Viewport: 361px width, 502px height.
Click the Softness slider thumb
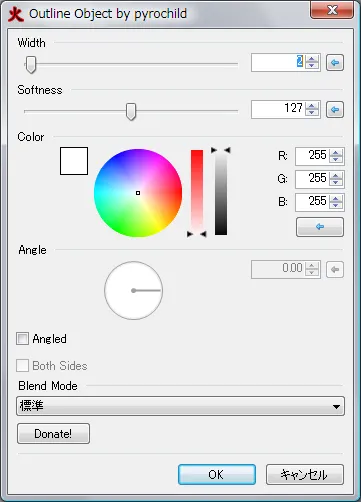click(x=131, y=111)
